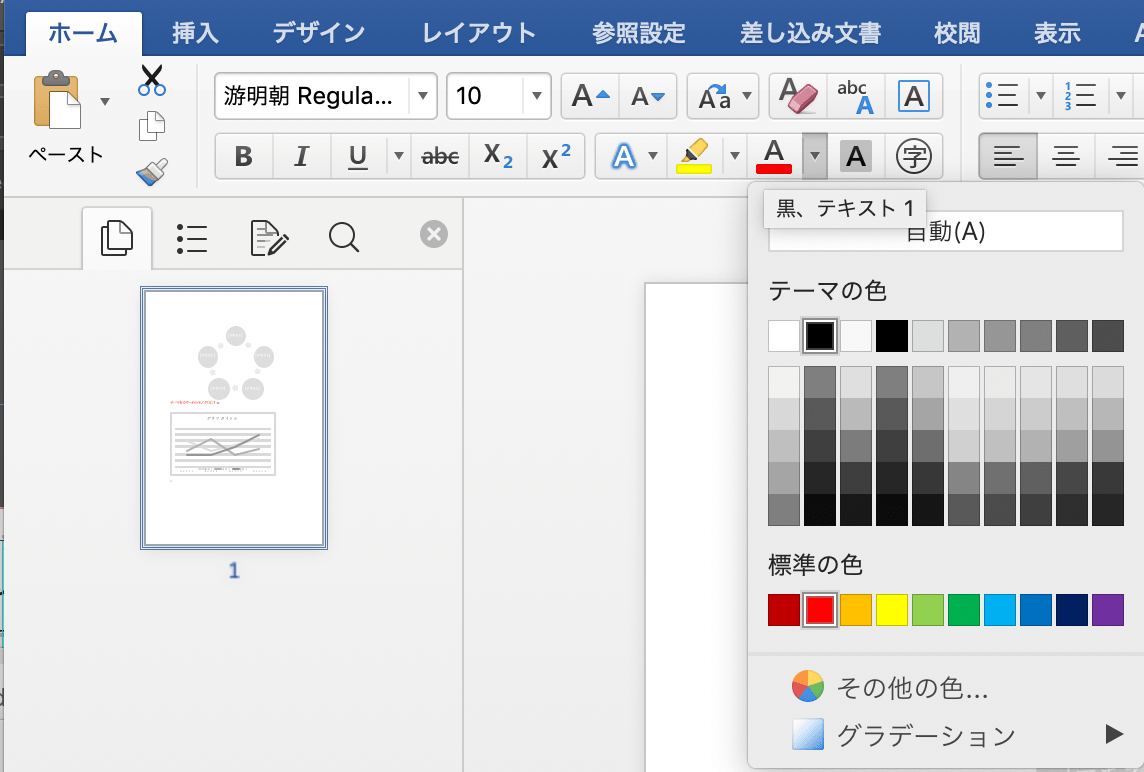Open the search magnifier in navigation pane

pyautogui.click(x=343, y=237)
